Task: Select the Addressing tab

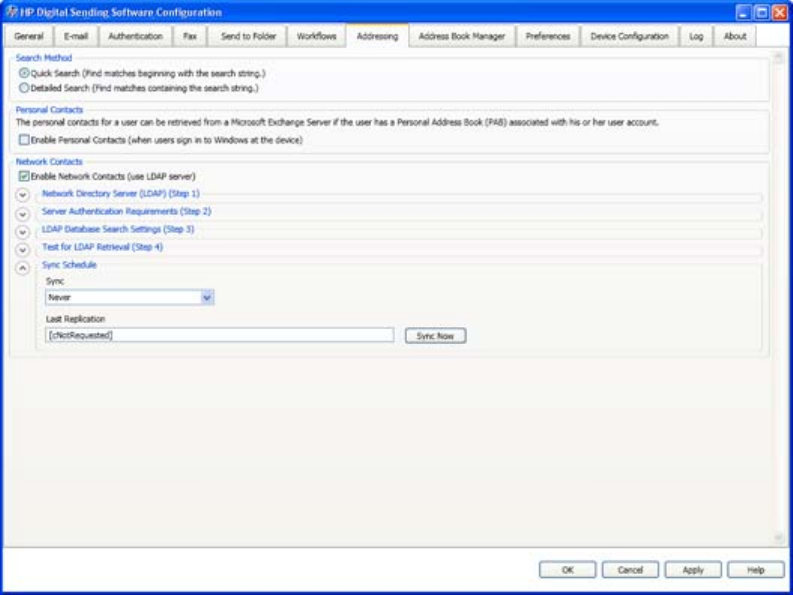Action: pyautogui.click(x=377, y=36)
